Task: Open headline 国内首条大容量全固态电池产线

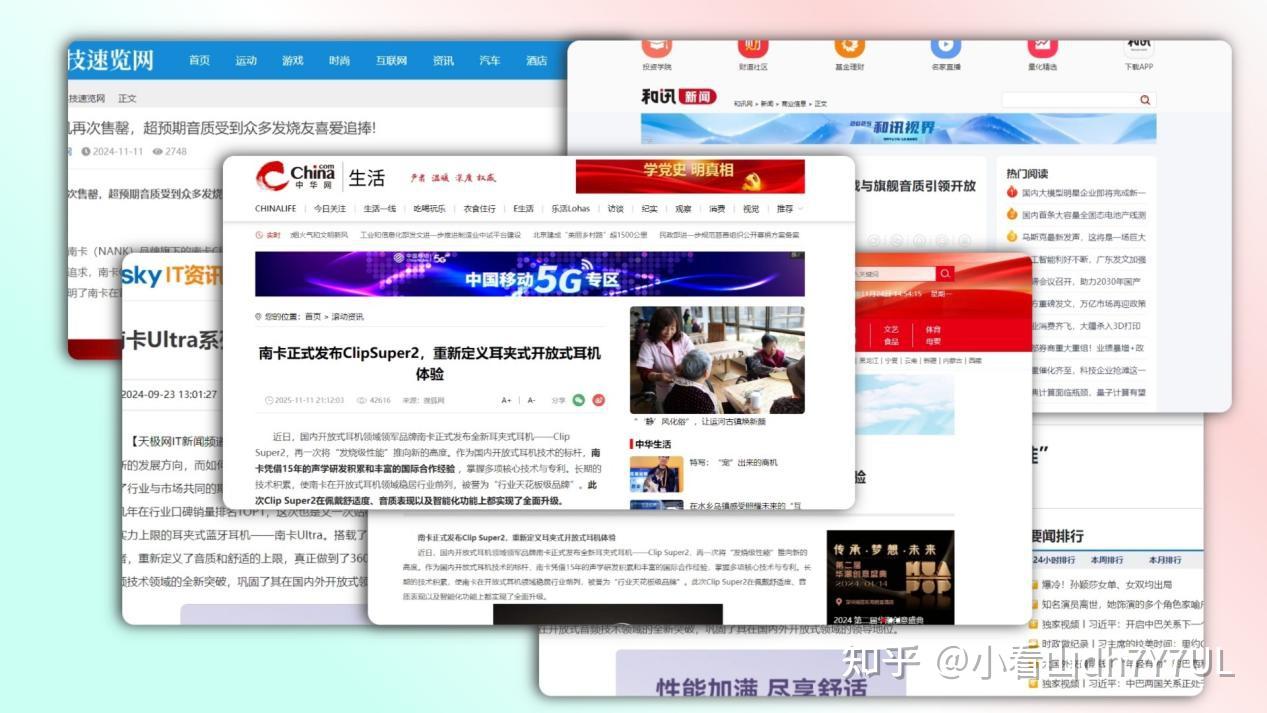Action: [x=1083, y=215]
